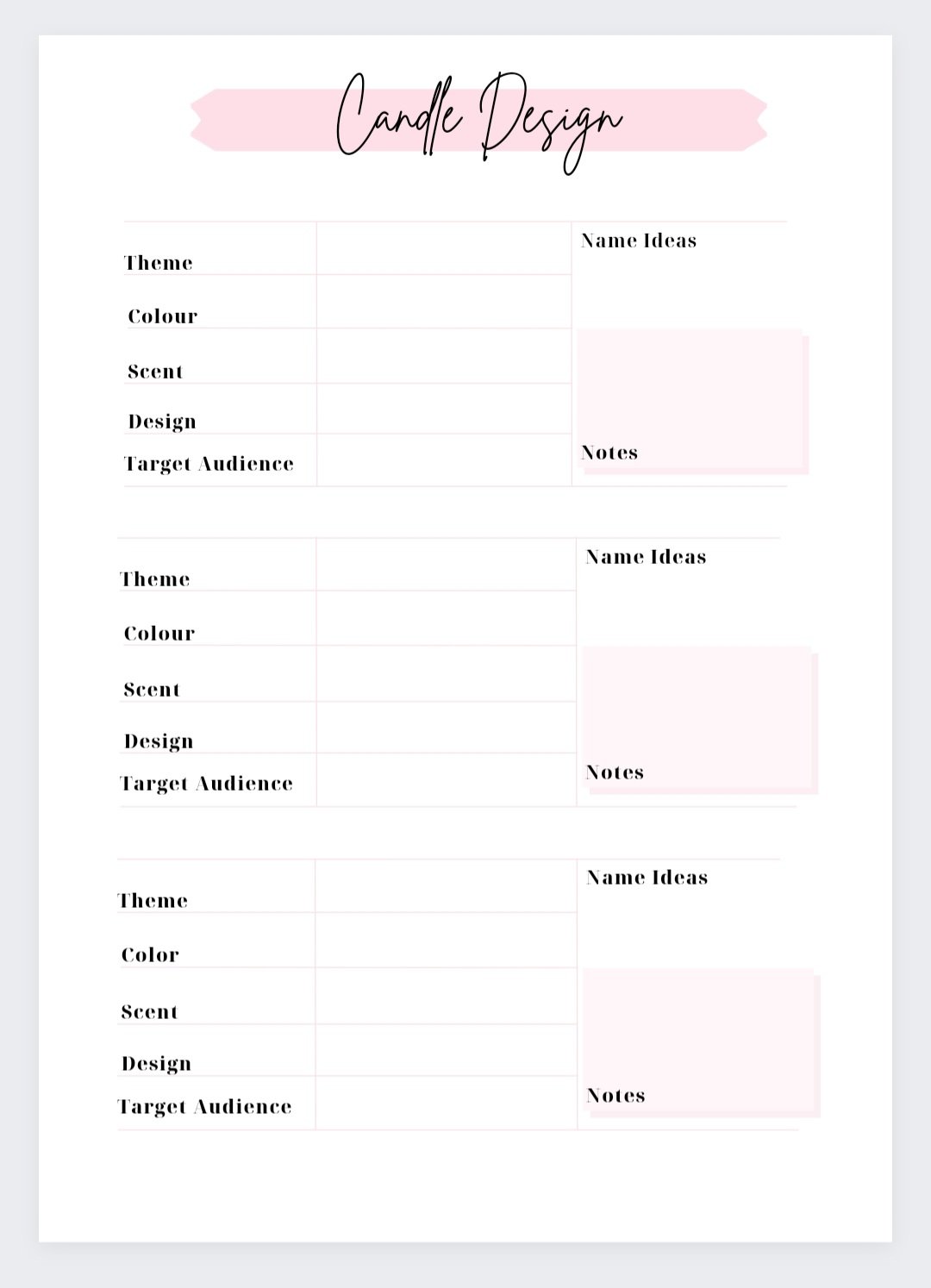
Task: Click the middle section's Target Audience field
Action: [445, 780]
